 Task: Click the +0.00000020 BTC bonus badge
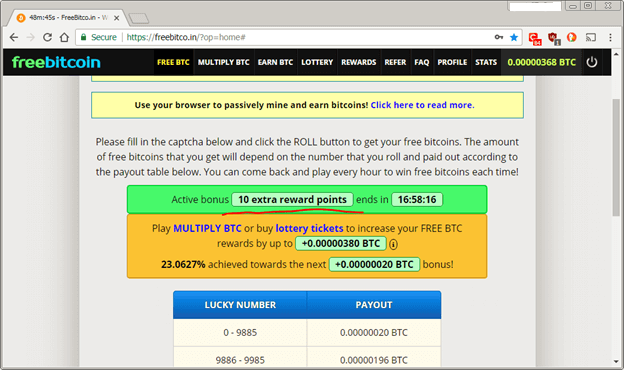pos(374,265)
